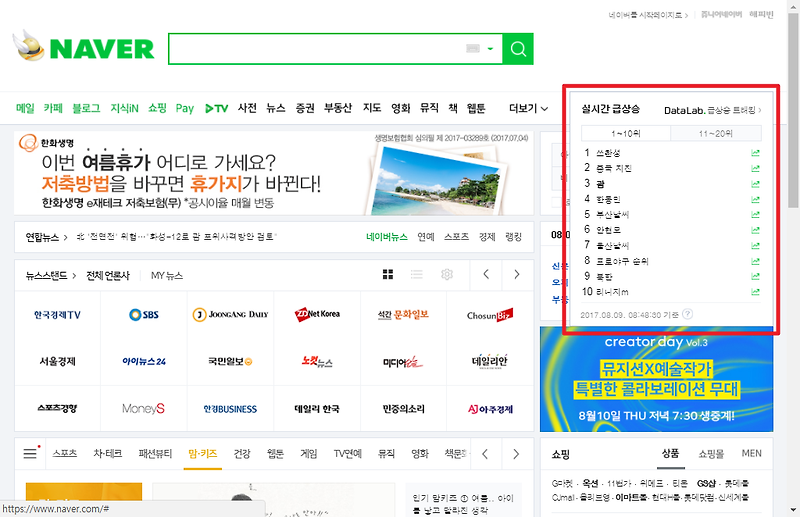Open the ZDNet Korea publisher logo
This screenshot has height=517, width=800.
point(317,314)
